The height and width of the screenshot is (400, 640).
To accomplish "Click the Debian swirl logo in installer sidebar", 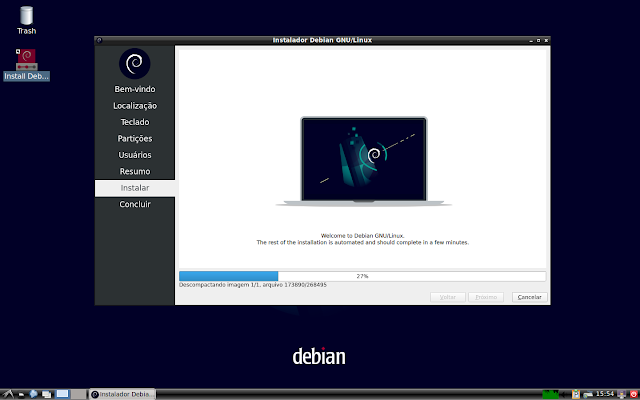I will tap(135, 64).
